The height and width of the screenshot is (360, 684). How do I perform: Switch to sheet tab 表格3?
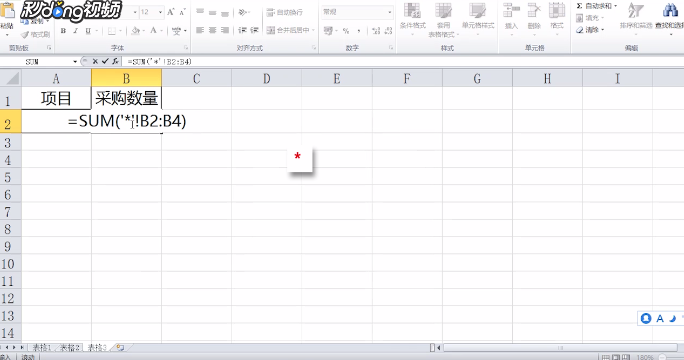pos(97,347)
